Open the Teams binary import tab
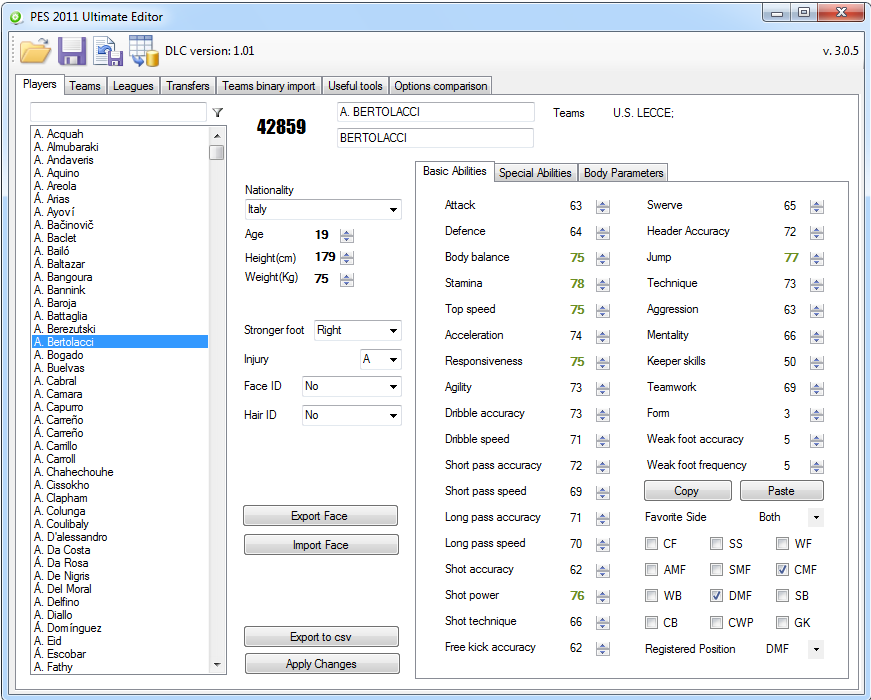This screenshot has height=700, width=871. (269, 86)
